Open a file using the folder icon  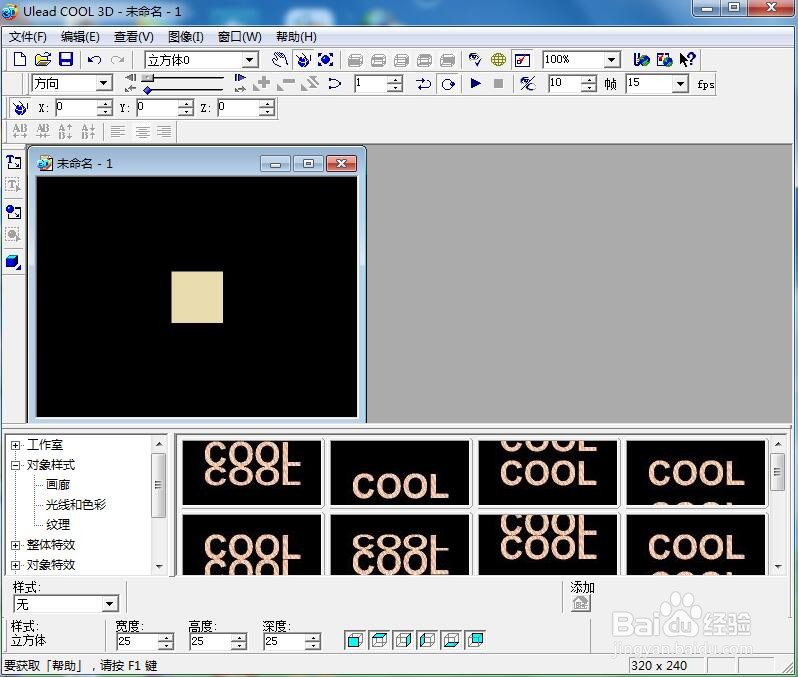(43, 60)
